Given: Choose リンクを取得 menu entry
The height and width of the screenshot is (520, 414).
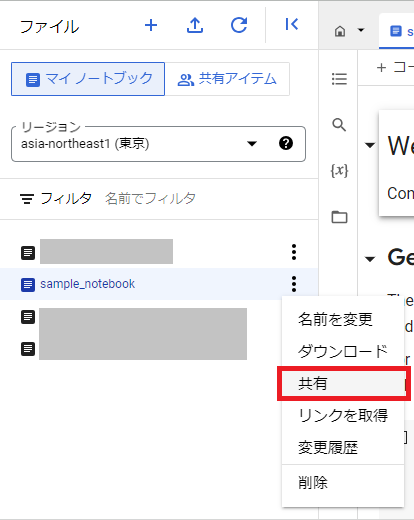Looking at the screenshot, I should point(343,415).
